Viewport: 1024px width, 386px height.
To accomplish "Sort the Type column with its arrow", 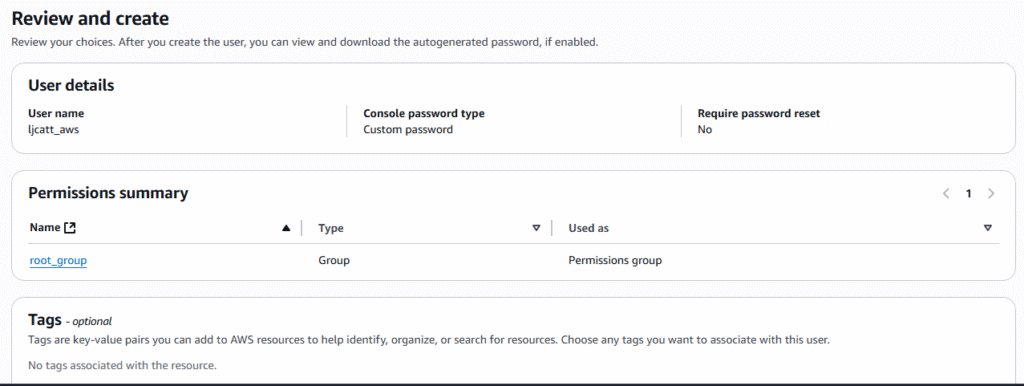I will [536, 228].
